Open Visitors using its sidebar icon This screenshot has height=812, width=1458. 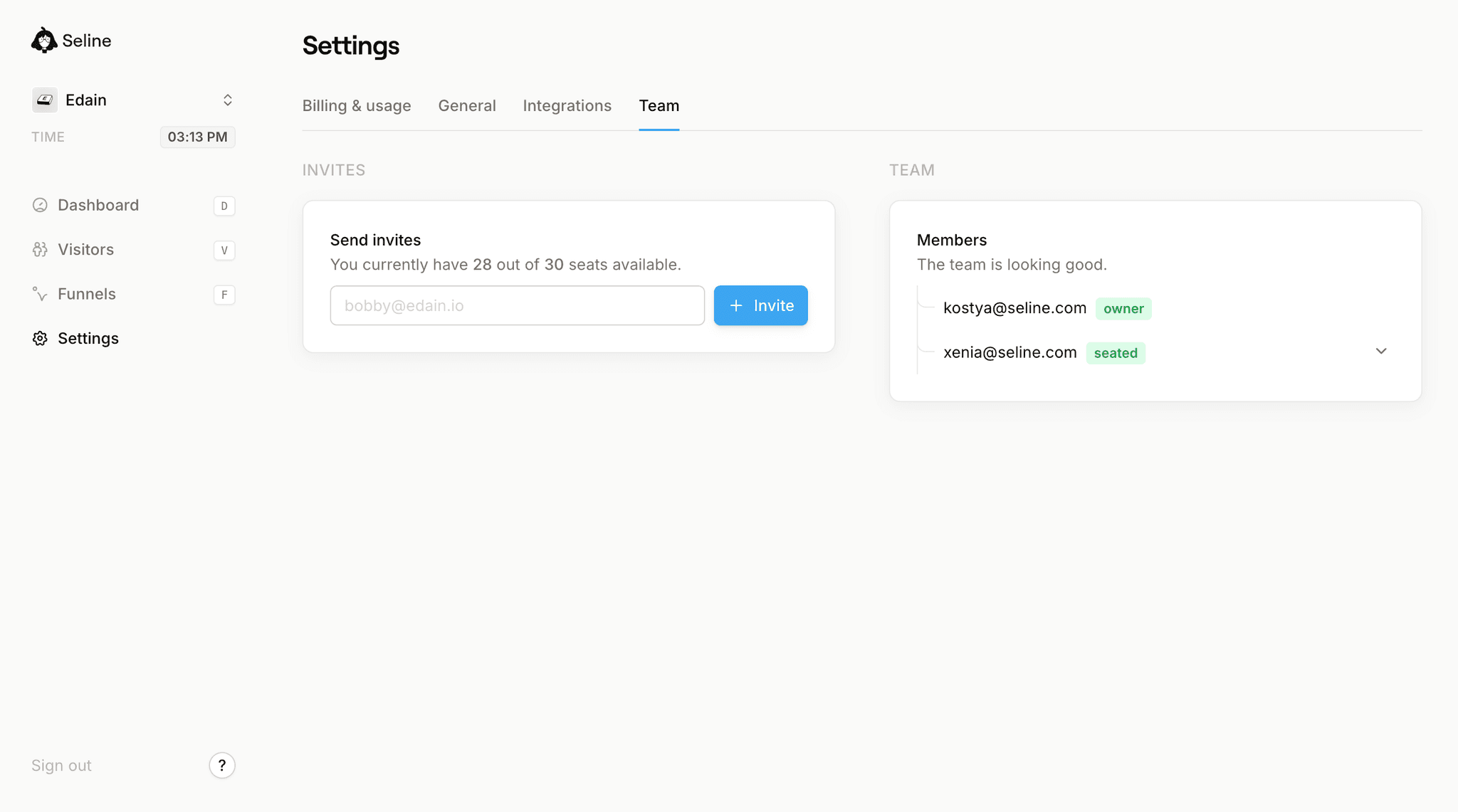41,249
